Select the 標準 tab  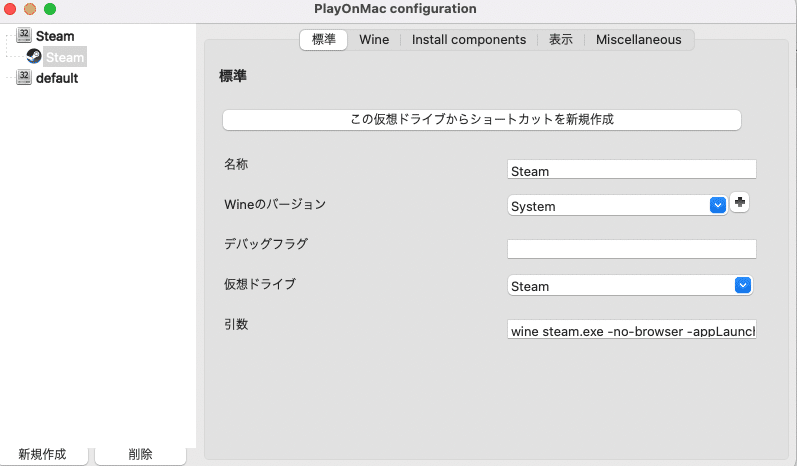tap(324, 40)
